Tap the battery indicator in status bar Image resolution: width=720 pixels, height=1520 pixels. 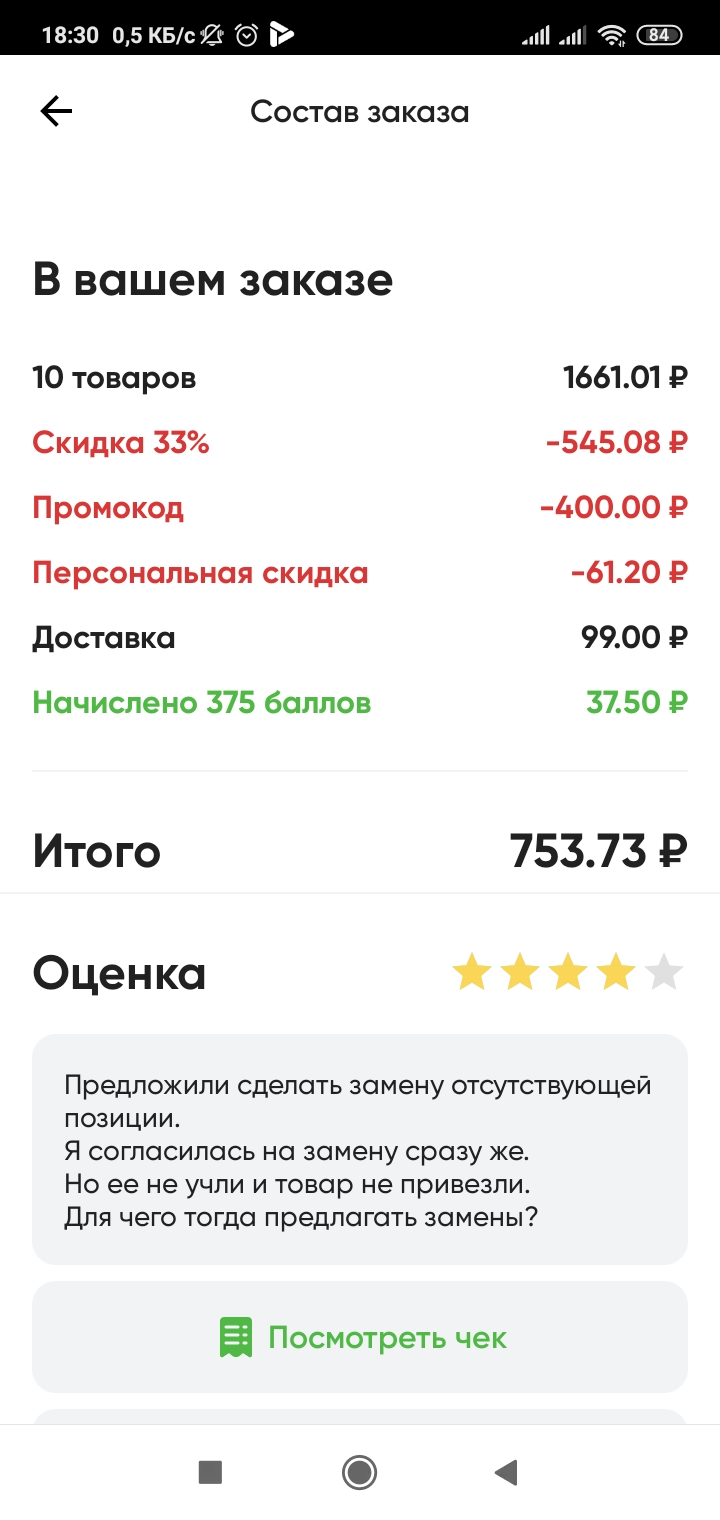[659, 35]
